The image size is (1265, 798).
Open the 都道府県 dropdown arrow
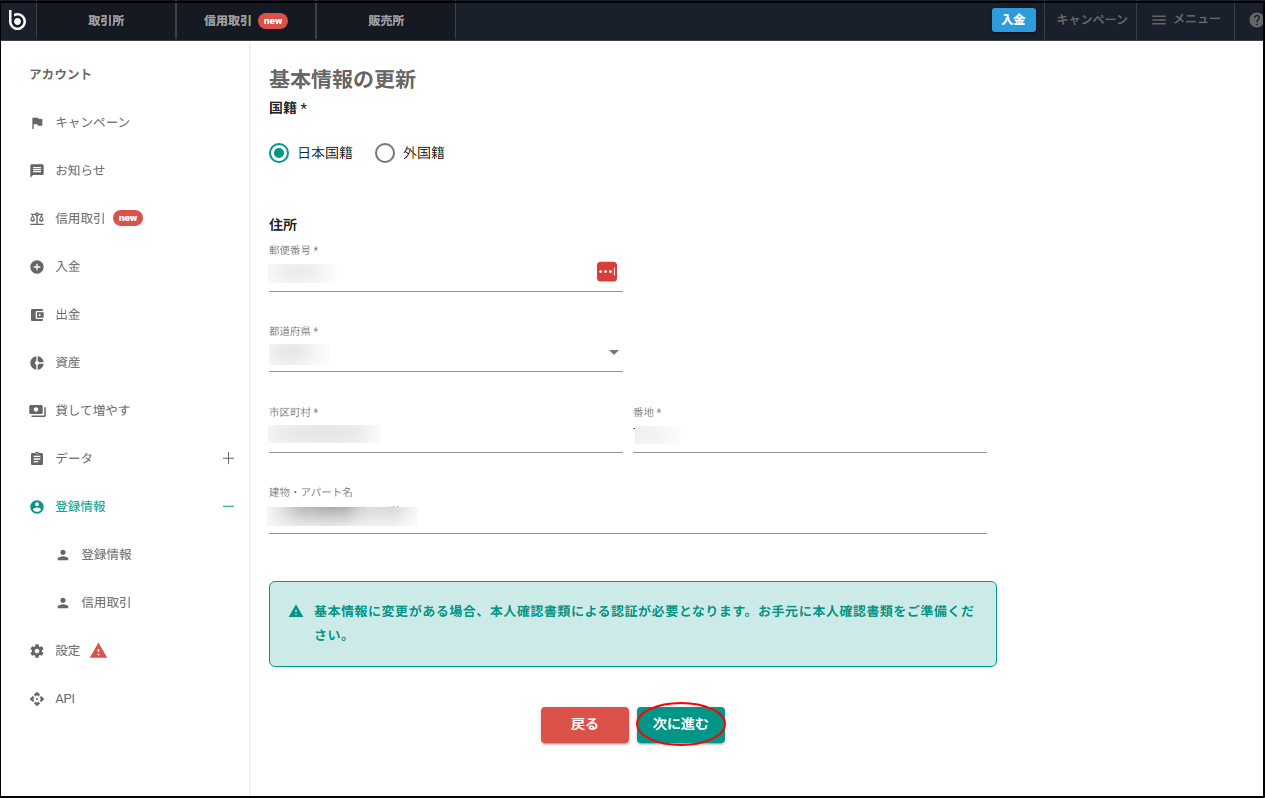point(614,352)
